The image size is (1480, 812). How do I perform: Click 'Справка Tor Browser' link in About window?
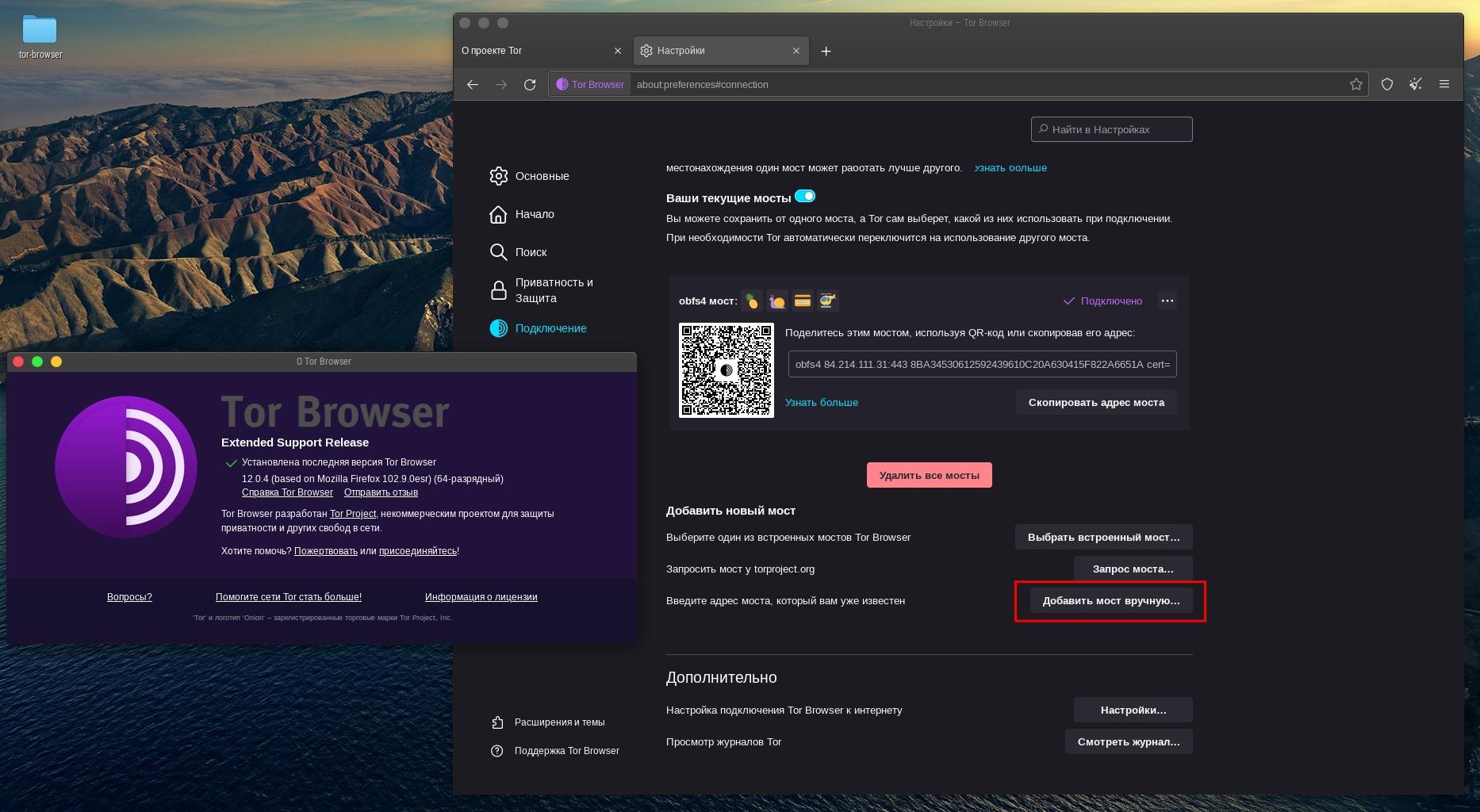point(287,492)
